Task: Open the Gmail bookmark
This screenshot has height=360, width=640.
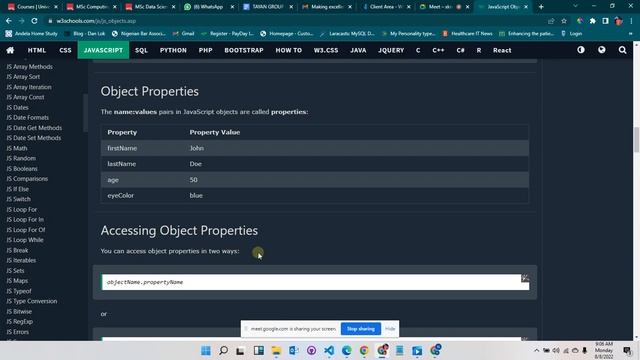Action: [x=184, y=34]
